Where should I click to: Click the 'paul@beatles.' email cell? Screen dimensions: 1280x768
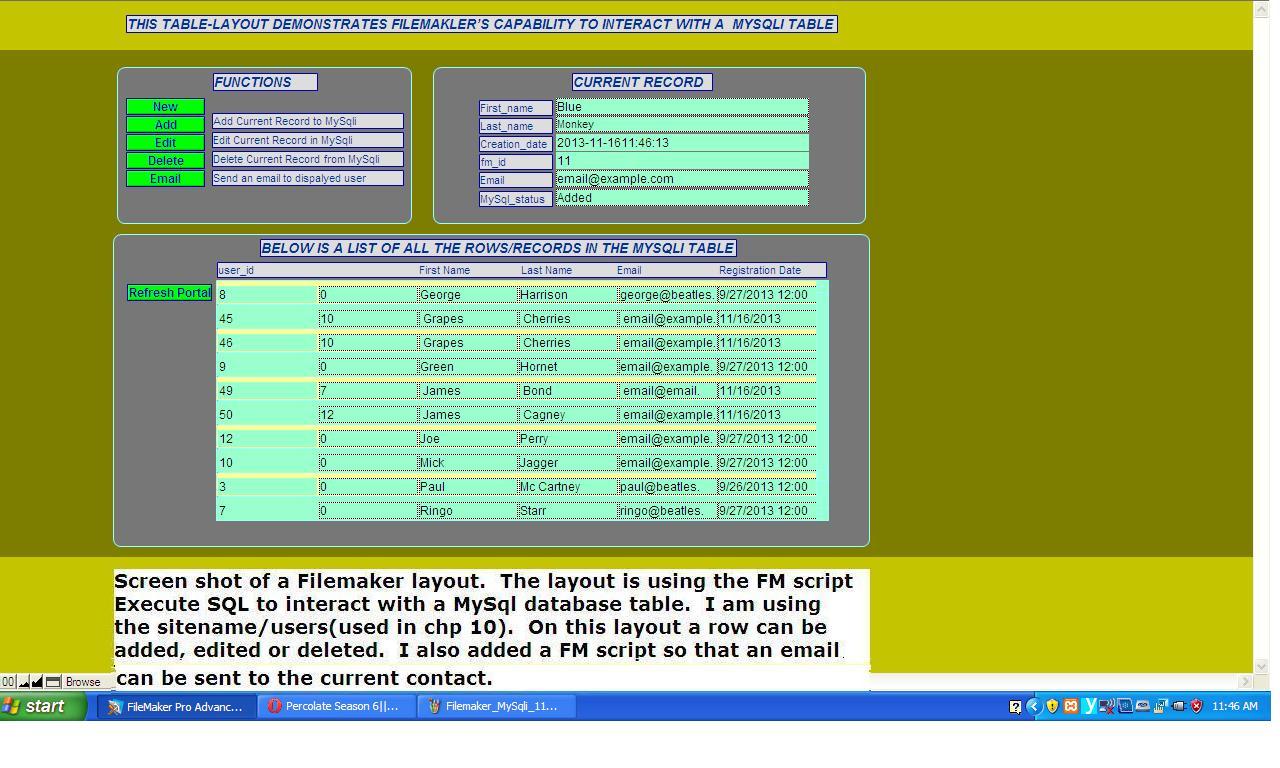667,487
